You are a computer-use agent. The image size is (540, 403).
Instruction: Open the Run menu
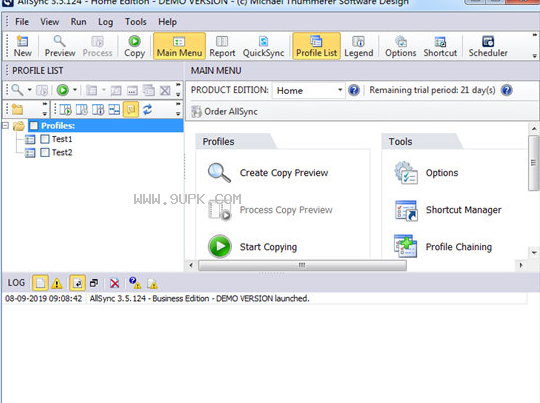click(79, 22)
